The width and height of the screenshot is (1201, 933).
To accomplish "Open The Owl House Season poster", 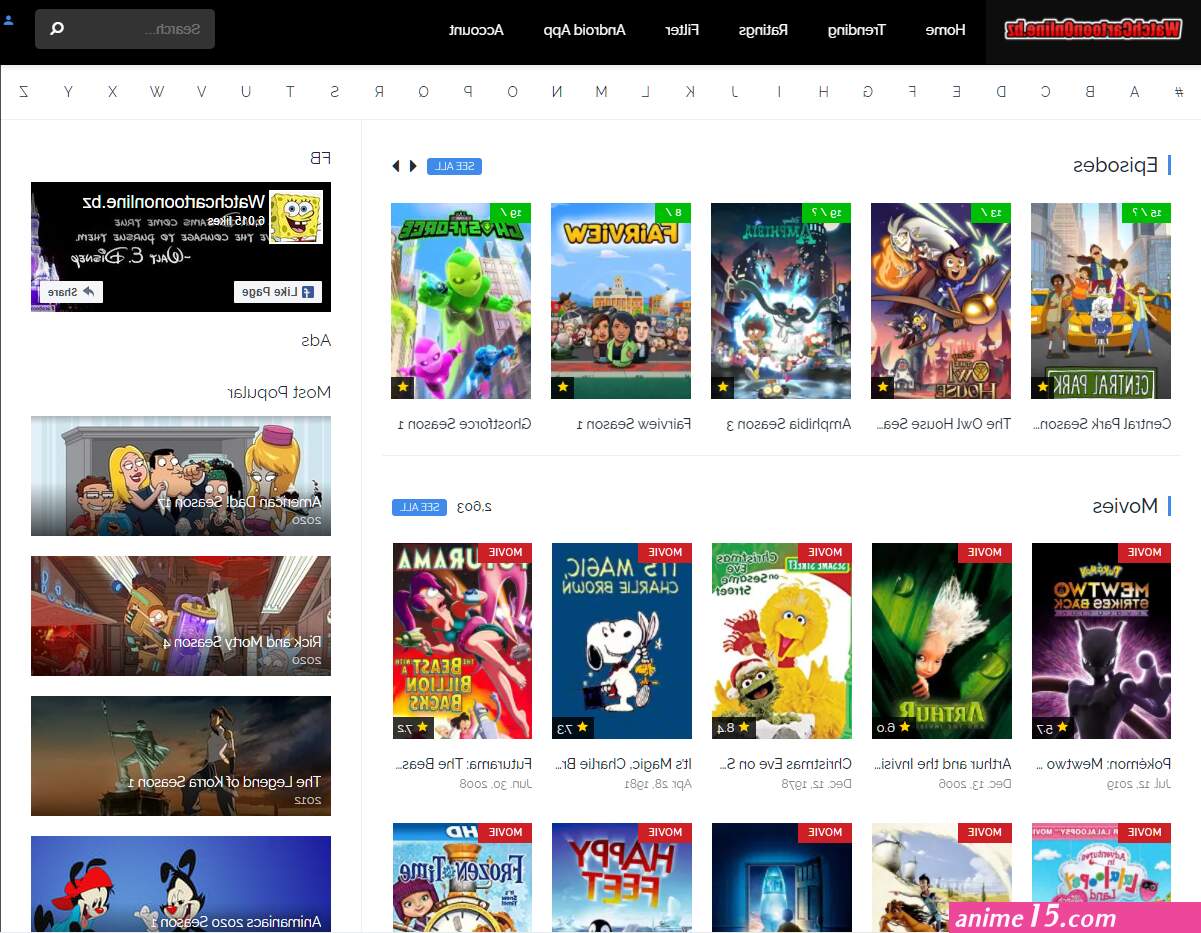I will (941, 301).
